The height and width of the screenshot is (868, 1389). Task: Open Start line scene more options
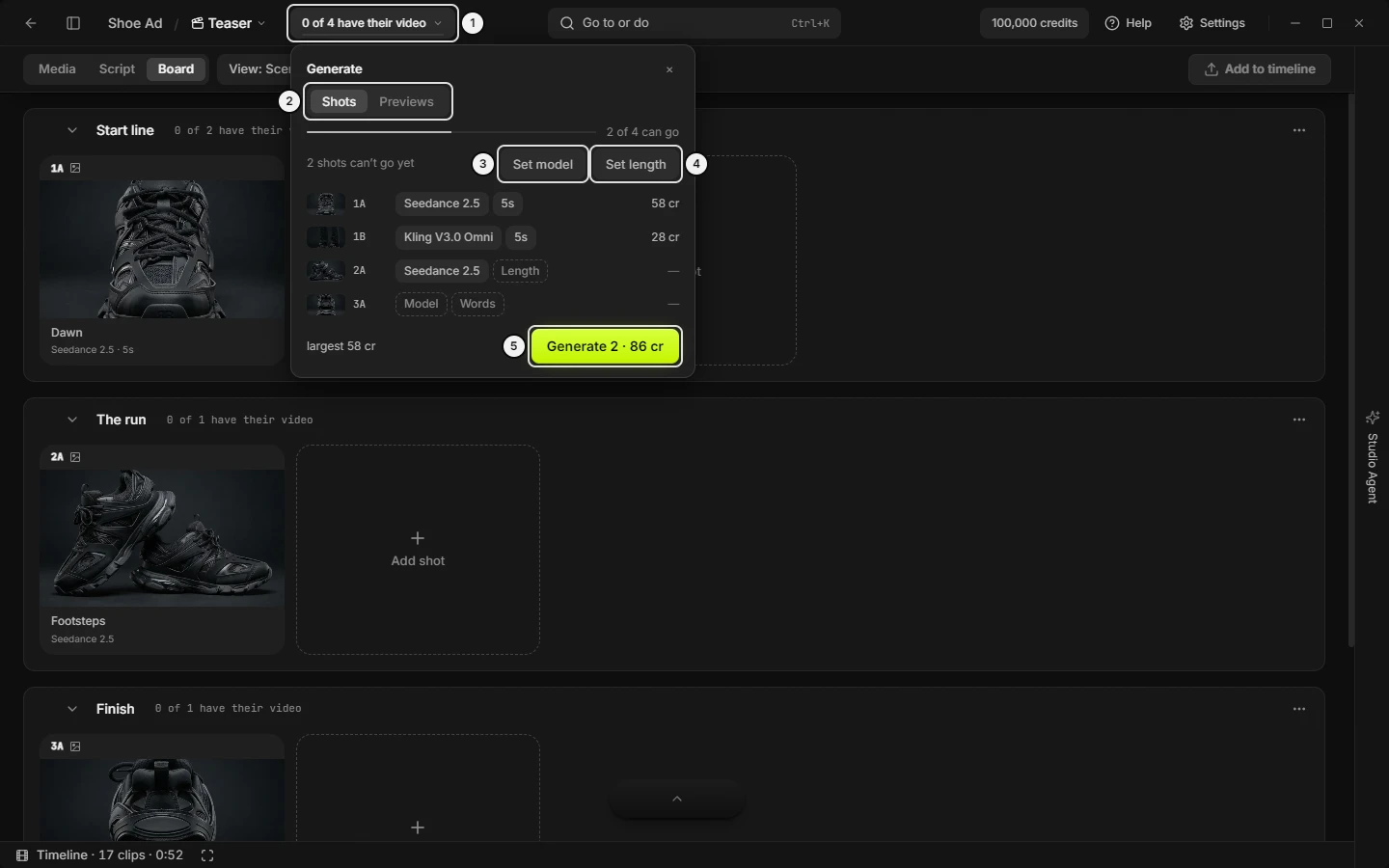pos(1299,131)
